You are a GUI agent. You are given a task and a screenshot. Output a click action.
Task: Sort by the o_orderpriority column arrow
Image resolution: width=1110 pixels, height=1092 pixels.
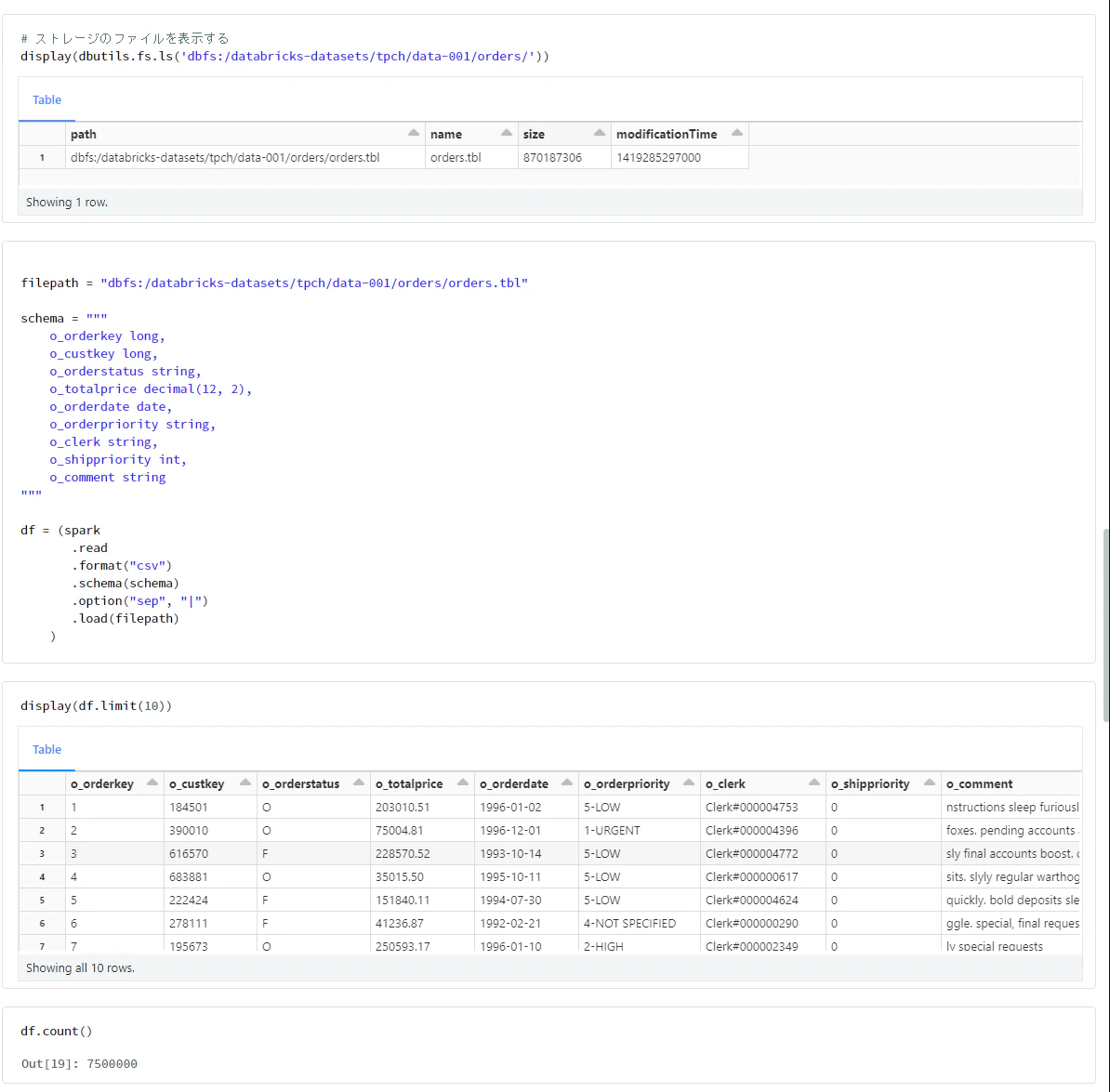pyautogui.click(x=689, y=783)
